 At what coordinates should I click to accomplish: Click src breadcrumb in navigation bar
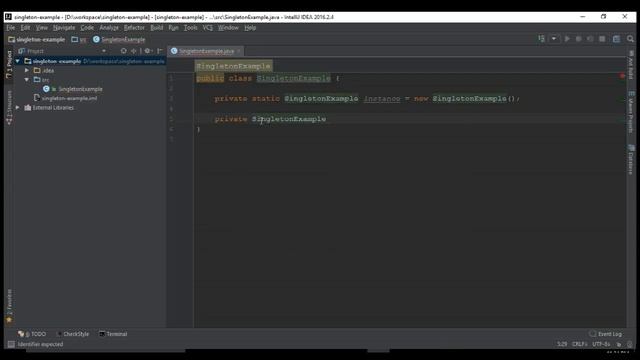pos(79,40)
